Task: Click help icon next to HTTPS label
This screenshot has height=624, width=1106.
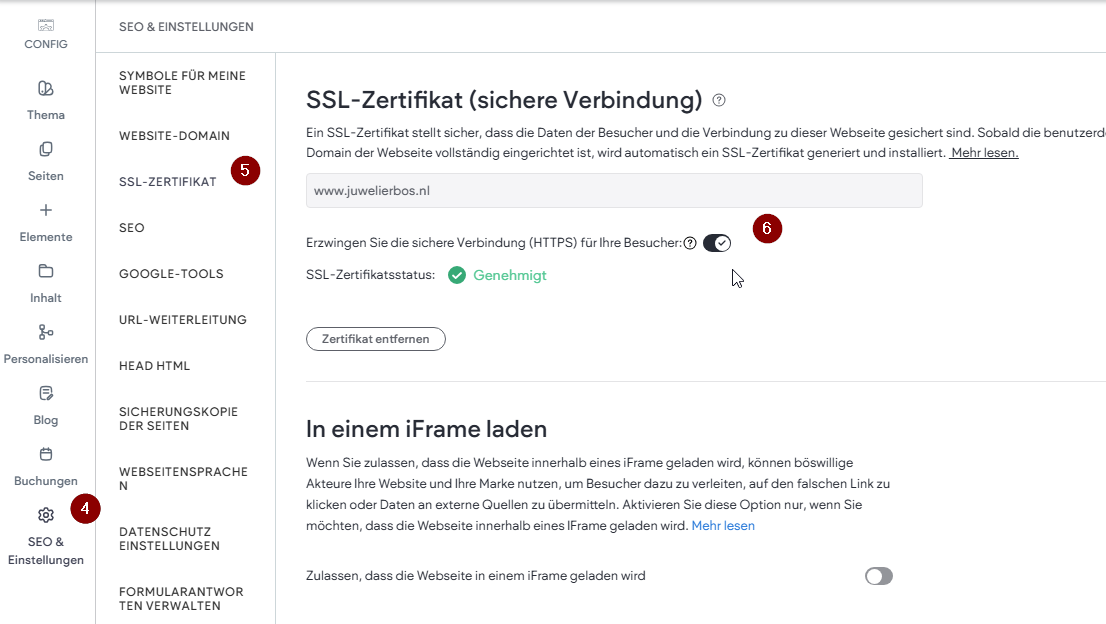Action: [690, 243]
